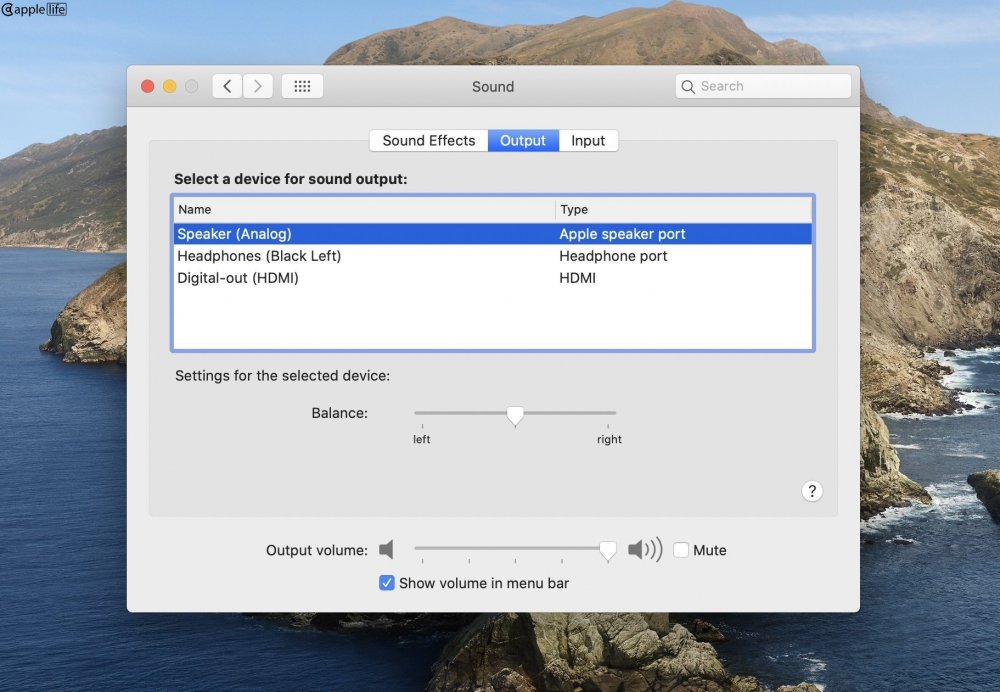Open the Input tab
The width and height of the screenshot is (1000, 692).
click(588, 140)
